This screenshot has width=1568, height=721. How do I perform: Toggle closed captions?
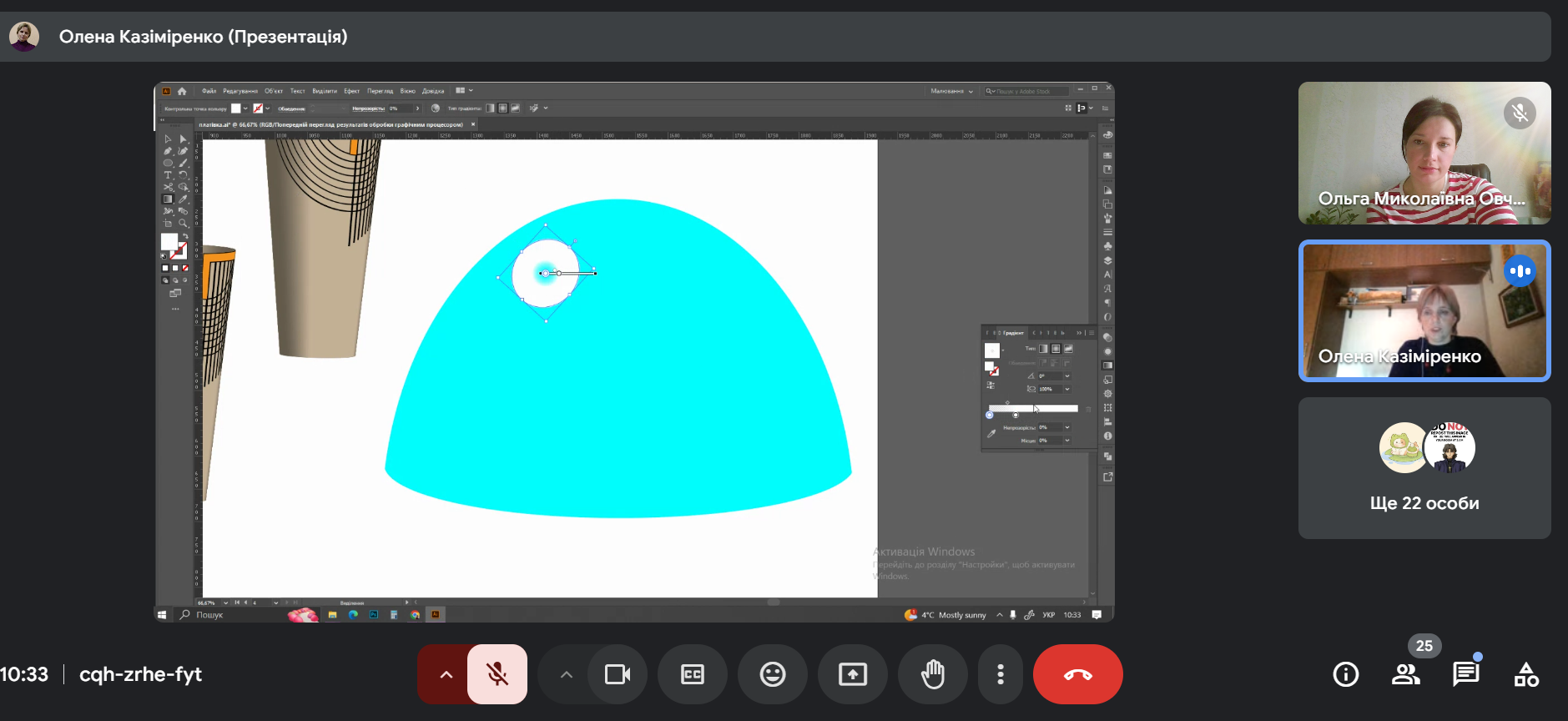(x=693, y=674)
